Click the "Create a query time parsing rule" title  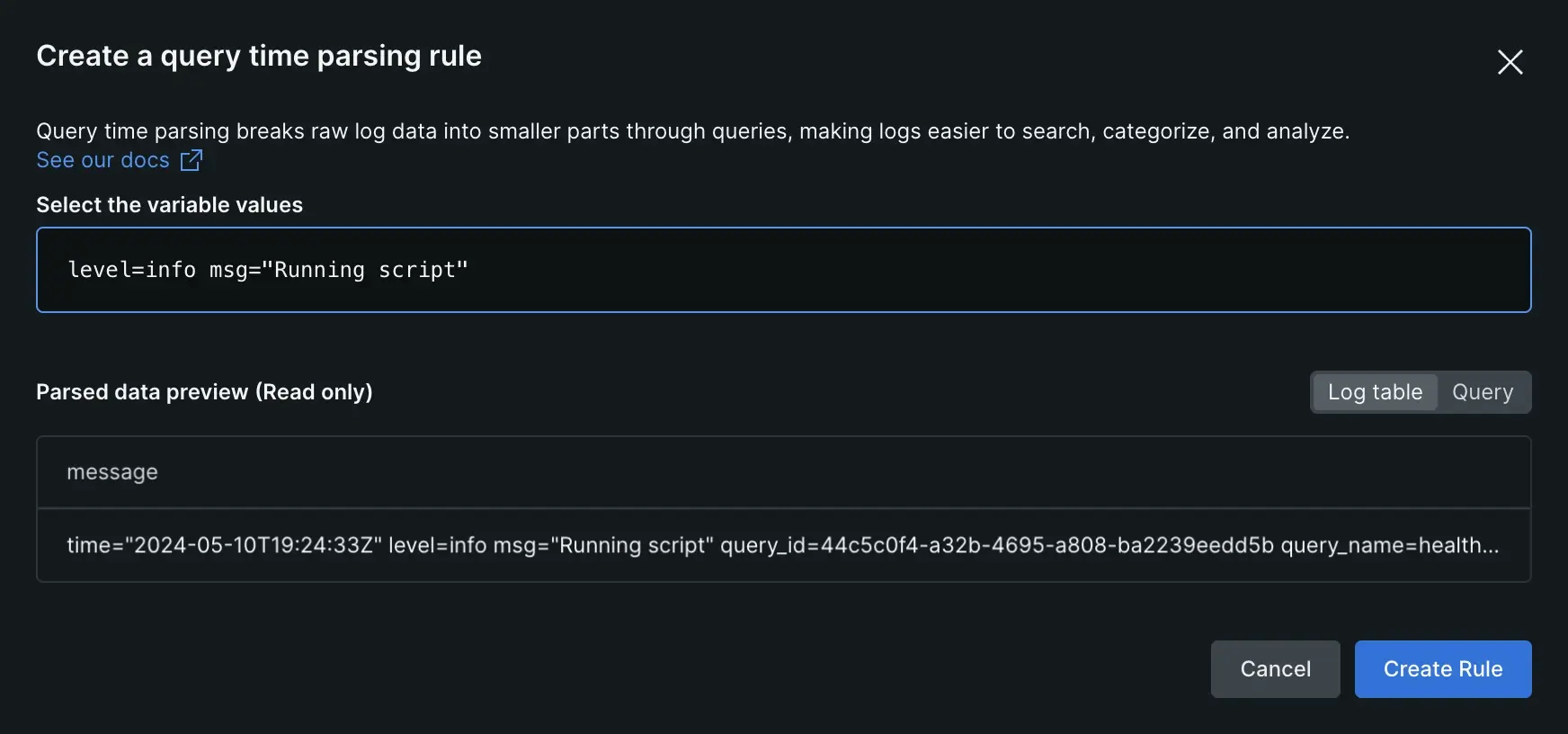tap(259, 56)
